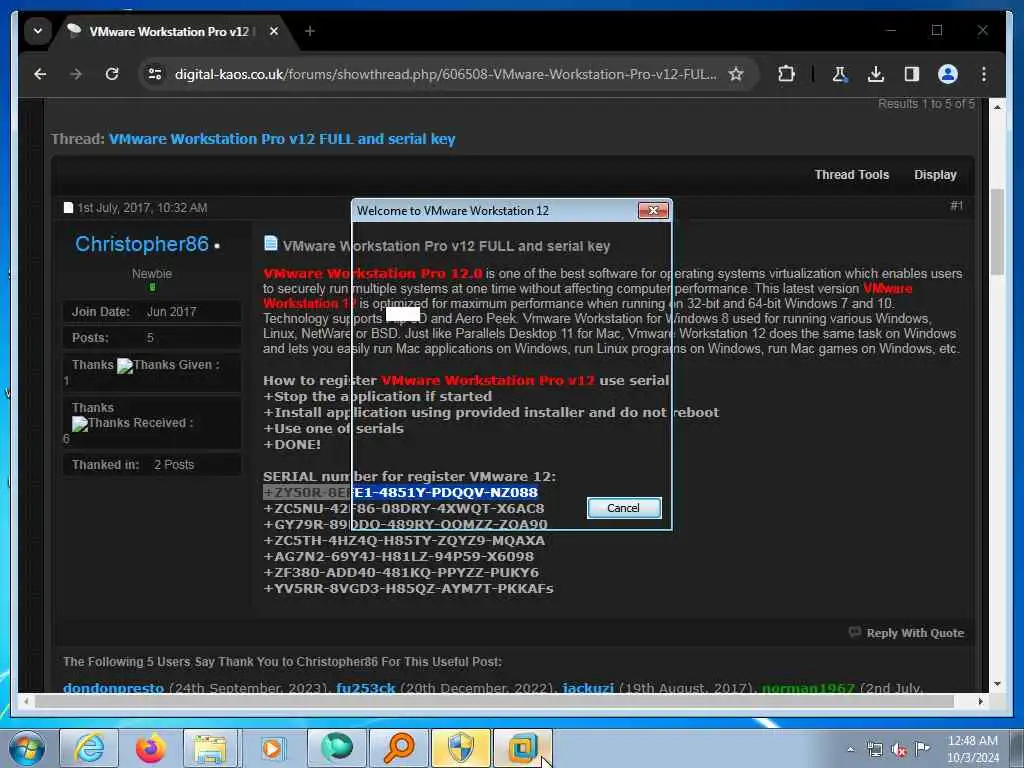
Task: Open the green round app in taskbar
Action: (x=337, y=748)
